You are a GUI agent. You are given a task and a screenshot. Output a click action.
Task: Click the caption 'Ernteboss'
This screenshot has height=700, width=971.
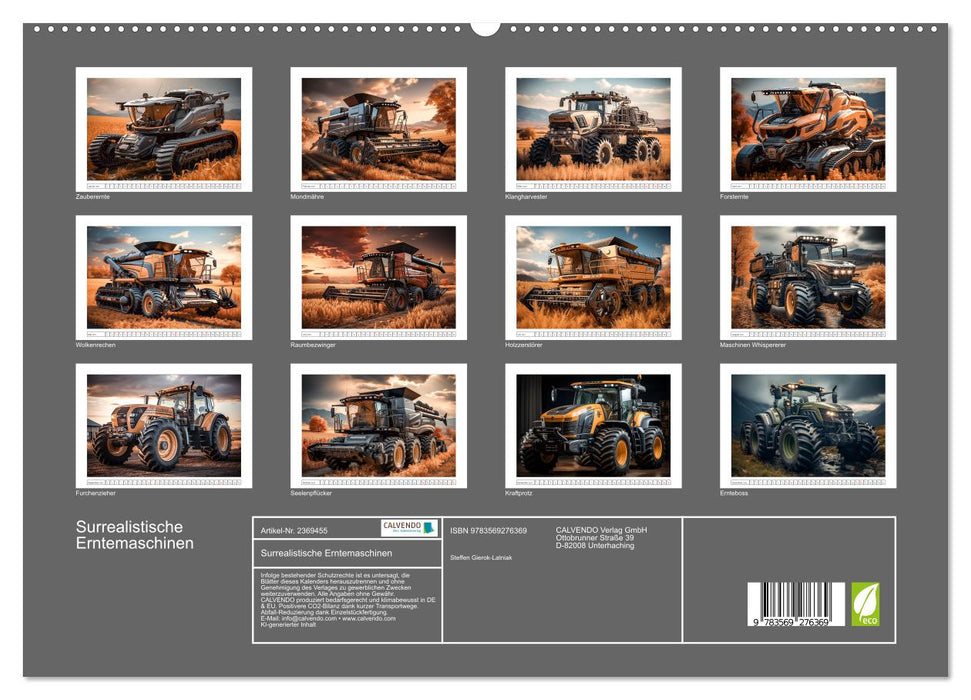pyautogui.click(x=734, y=493)
